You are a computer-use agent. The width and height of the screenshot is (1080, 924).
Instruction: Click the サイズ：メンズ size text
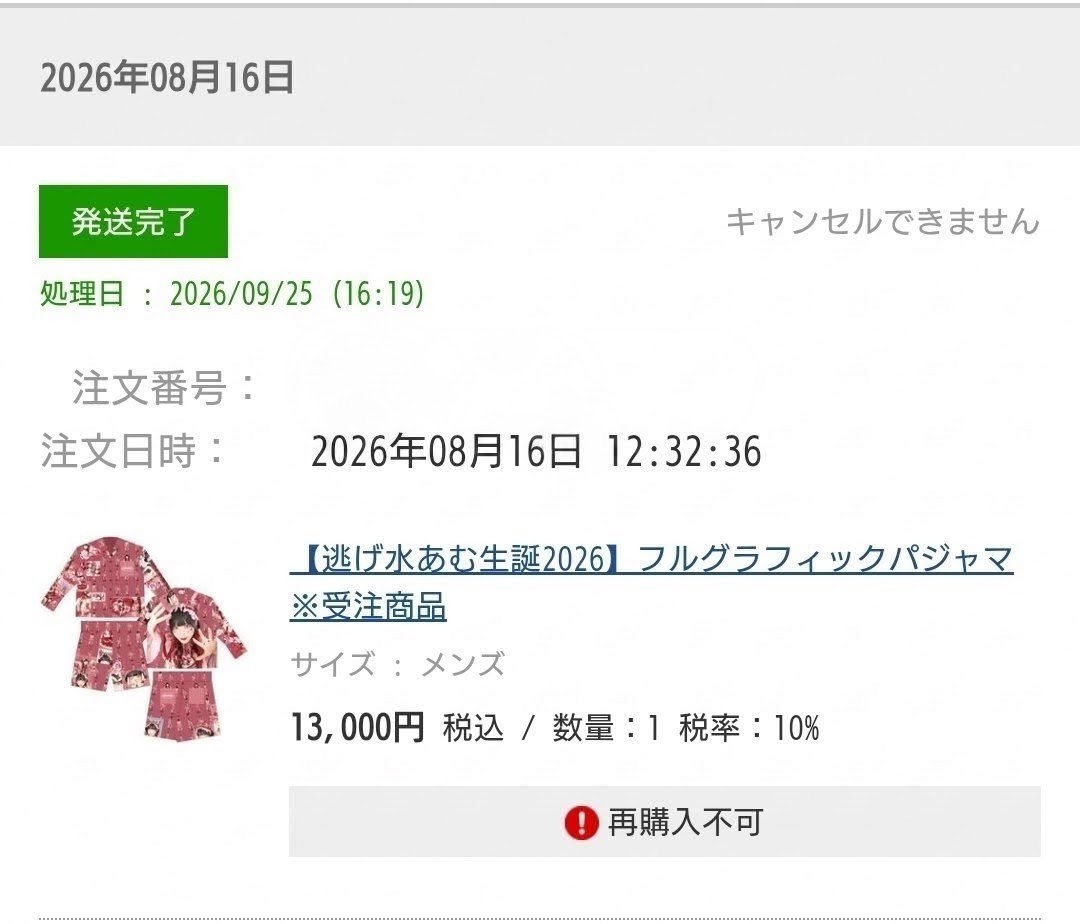[398, 664]
